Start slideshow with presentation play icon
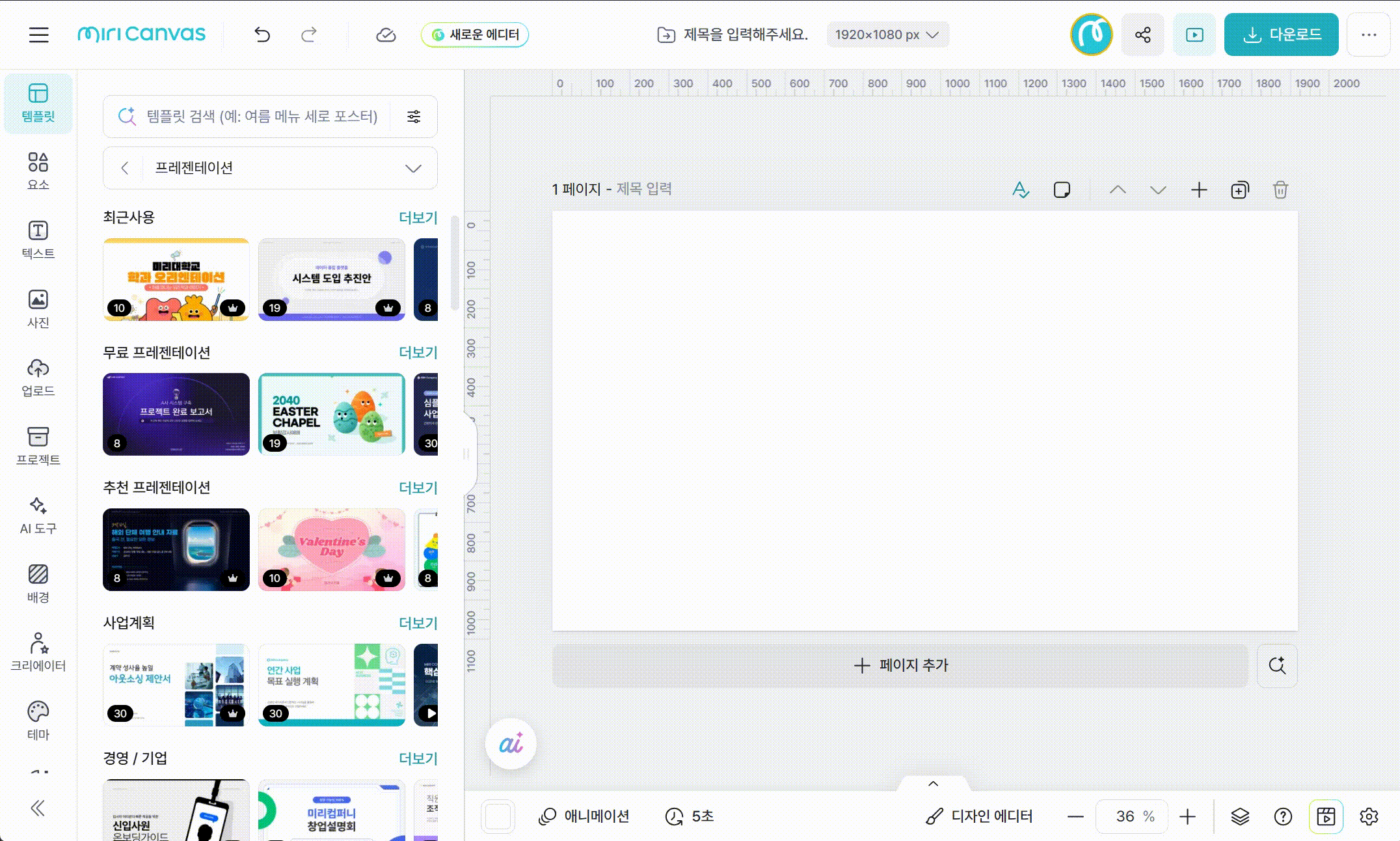1400x841 pixels. coord(1194,34)
